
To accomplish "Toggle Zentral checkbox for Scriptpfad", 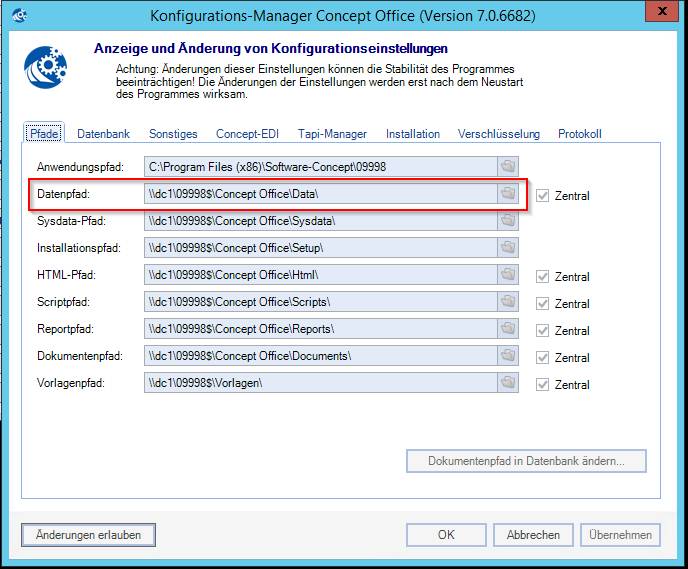I will coord(542,304).
